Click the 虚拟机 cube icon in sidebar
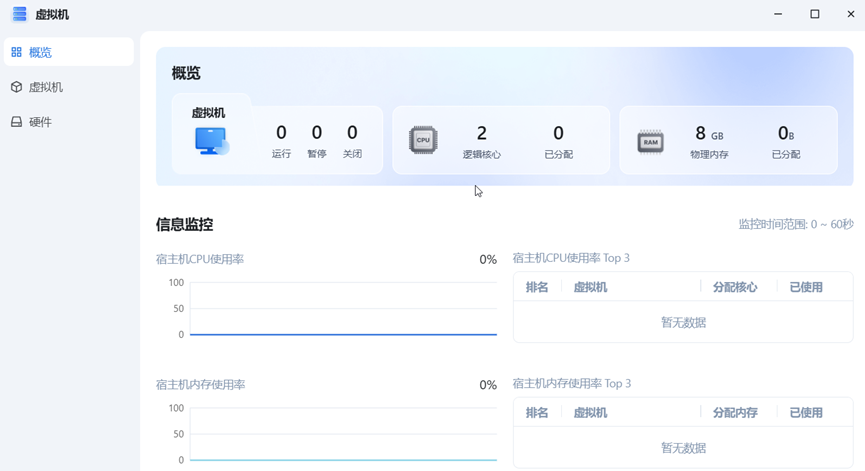Viewport: 865px width, 471px height. (x=17, y=87)
